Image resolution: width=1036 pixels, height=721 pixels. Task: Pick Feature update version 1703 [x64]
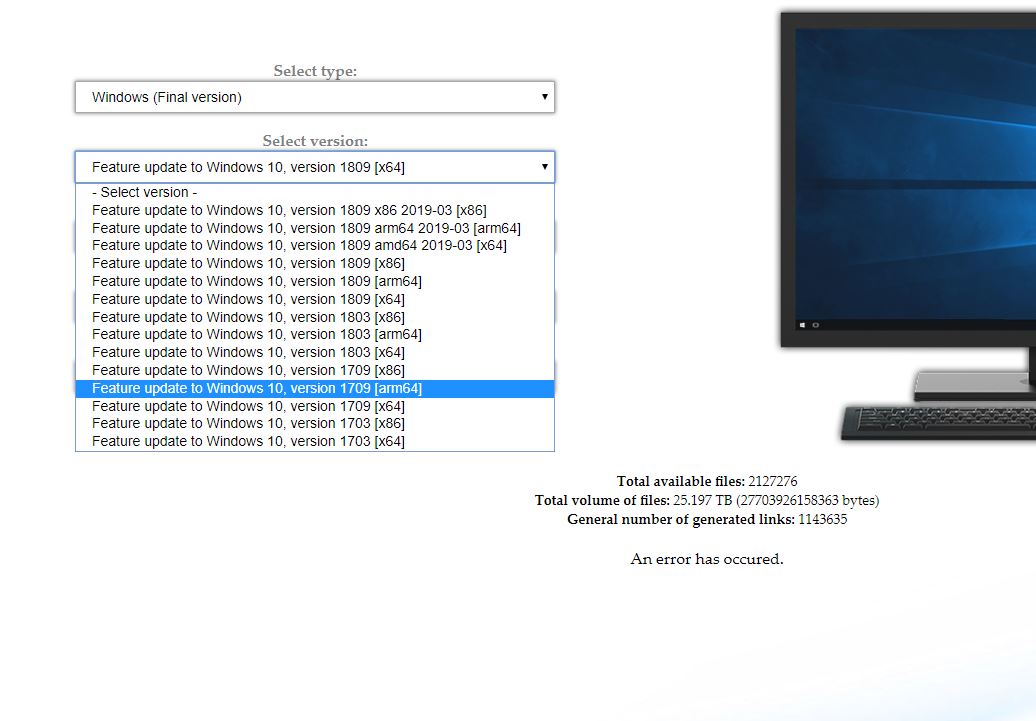pyautogui.click(x=314, y=441)
